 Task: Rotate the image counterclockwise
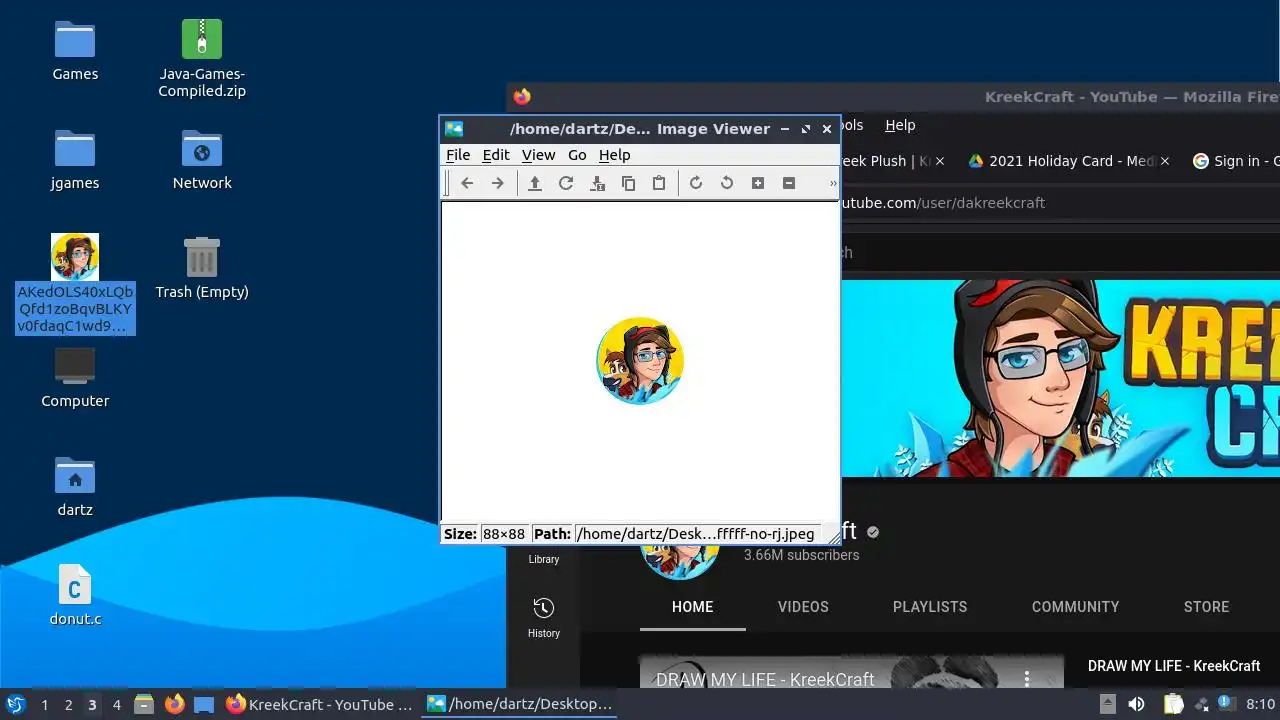tap(727, 183)
